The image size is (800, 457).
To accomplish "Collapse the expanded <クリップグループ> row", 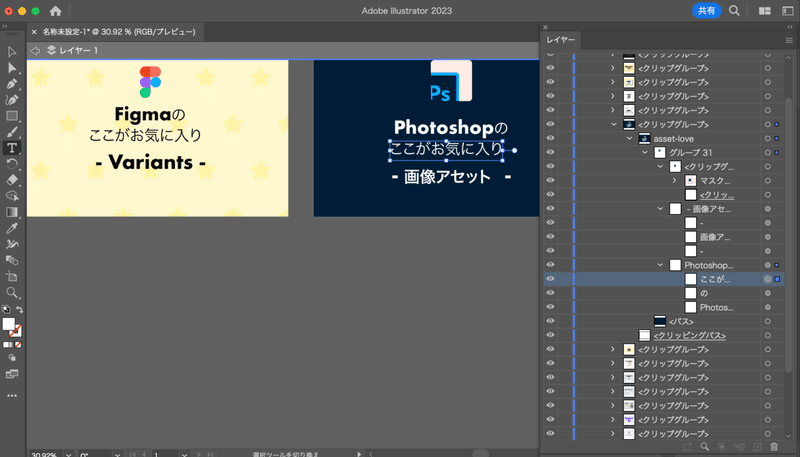I will (x=614, y=124).
